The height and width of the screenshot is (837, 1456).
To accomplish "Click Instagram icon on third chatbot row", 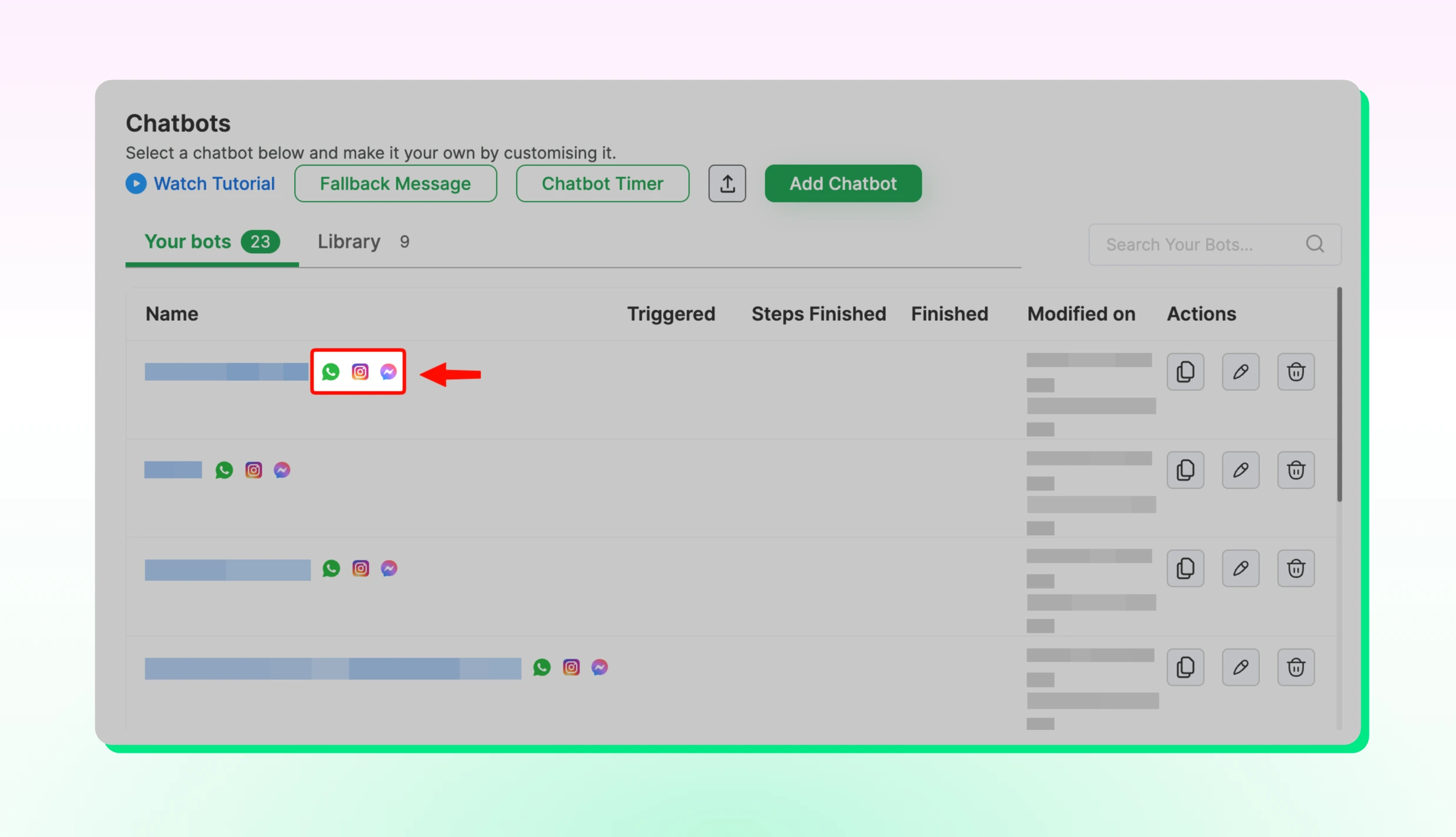I will point(361,569).
